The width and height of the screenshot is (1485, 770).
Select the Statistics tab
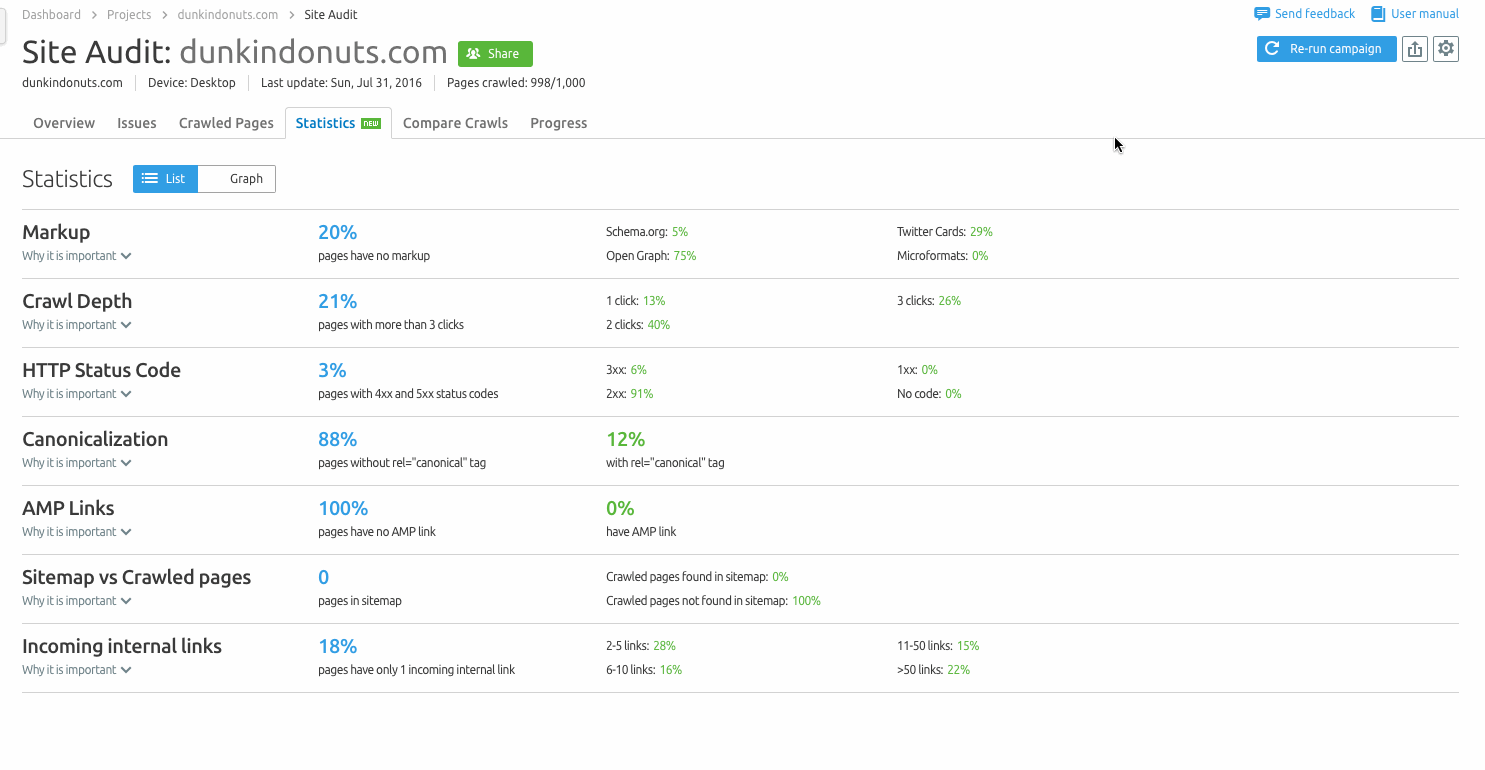[x=338, y=123]
